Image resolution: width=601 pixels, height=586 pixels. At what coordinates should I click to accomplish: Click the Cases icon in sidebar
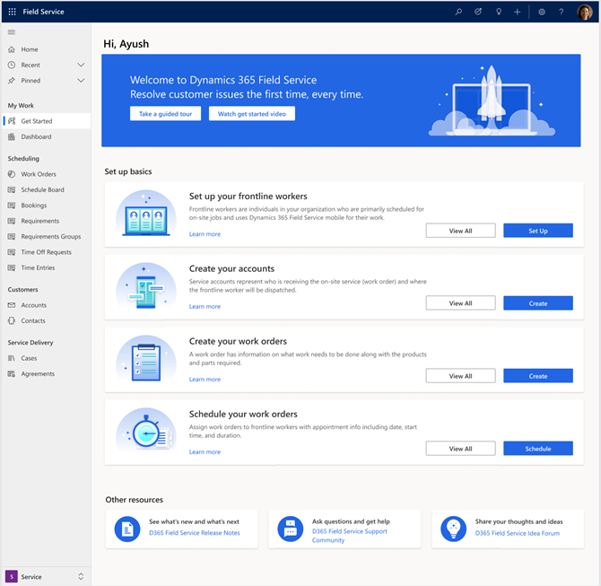tap(11, 358)
